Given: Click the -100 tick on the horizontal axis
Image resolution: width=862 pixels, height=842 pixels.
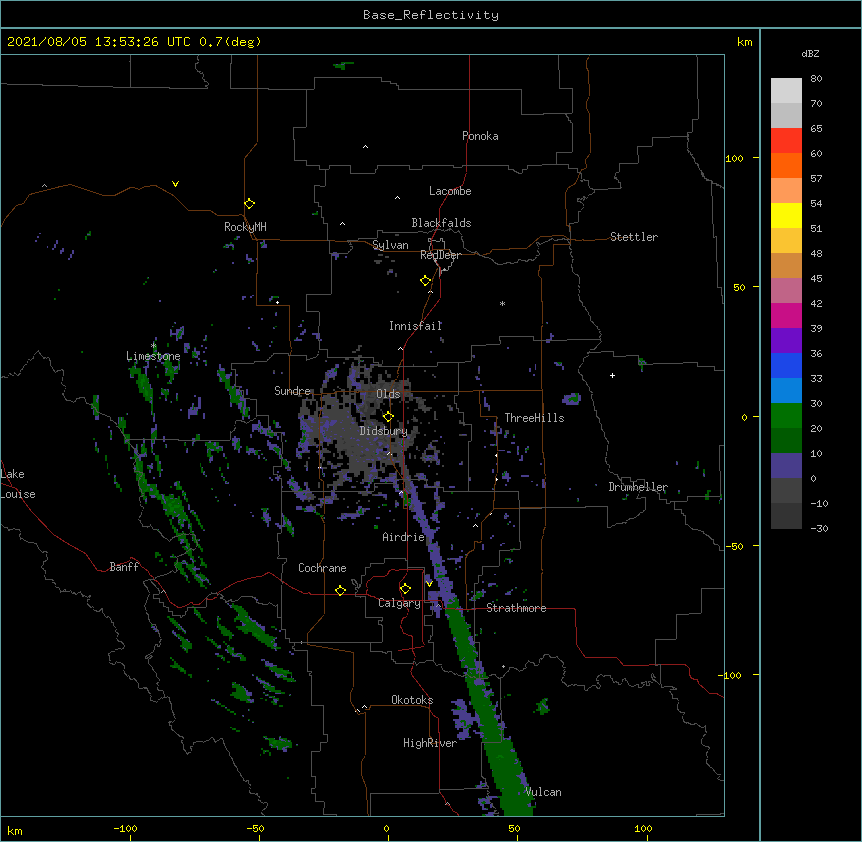Looking at the screenshot, I should (x=125, y=828).
